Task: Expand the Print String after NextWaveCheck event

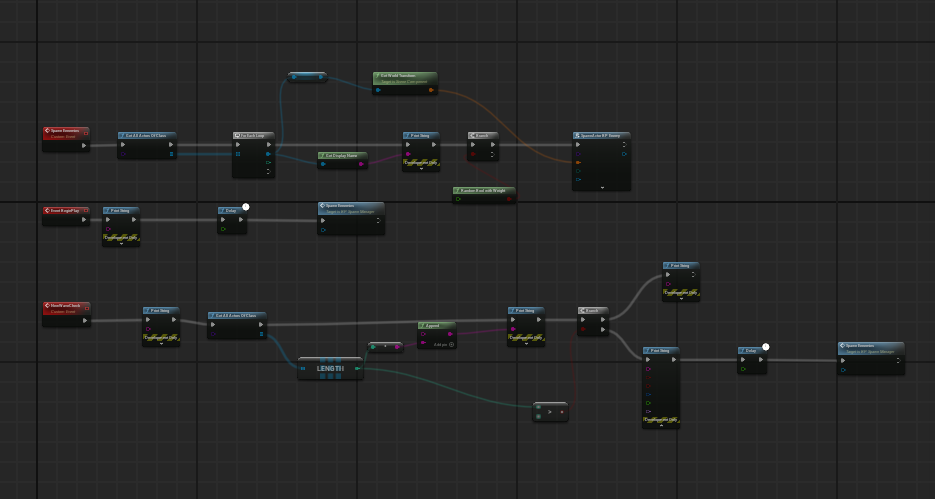Action: coord(161,343)
